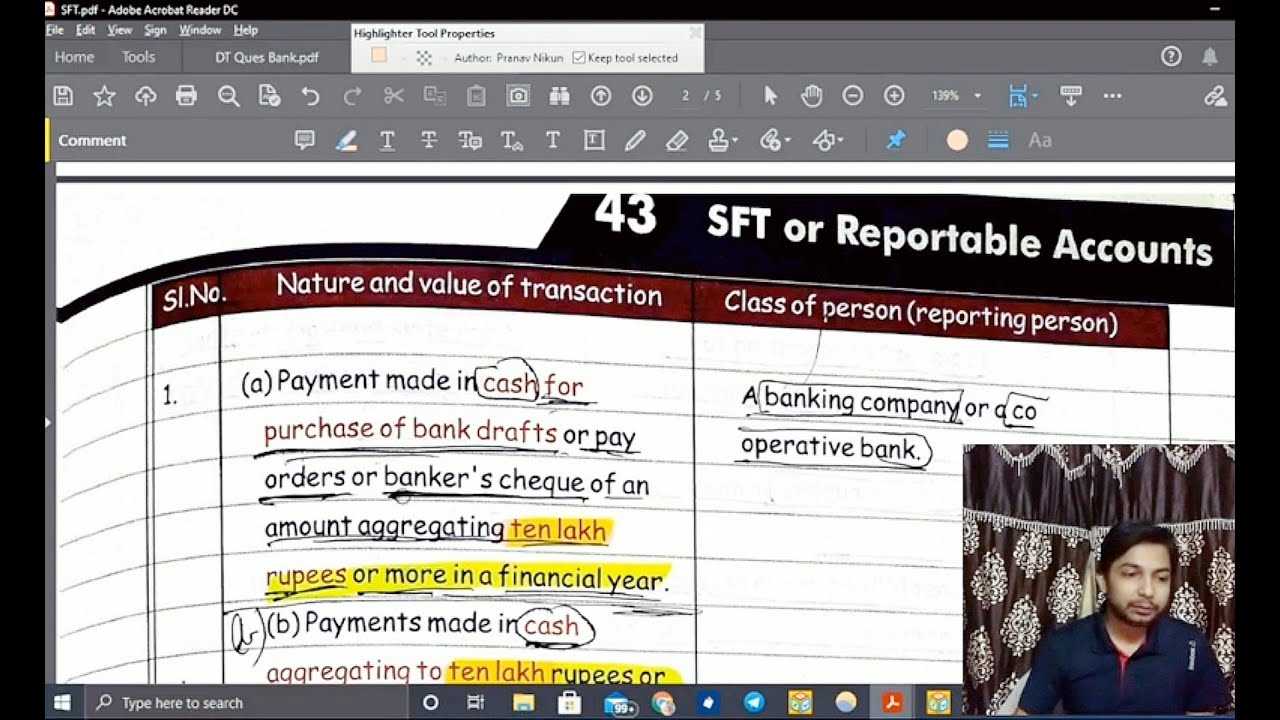This screenshot has width=1280, height=720.
Task: Open the Window menu
Action: 200,30
